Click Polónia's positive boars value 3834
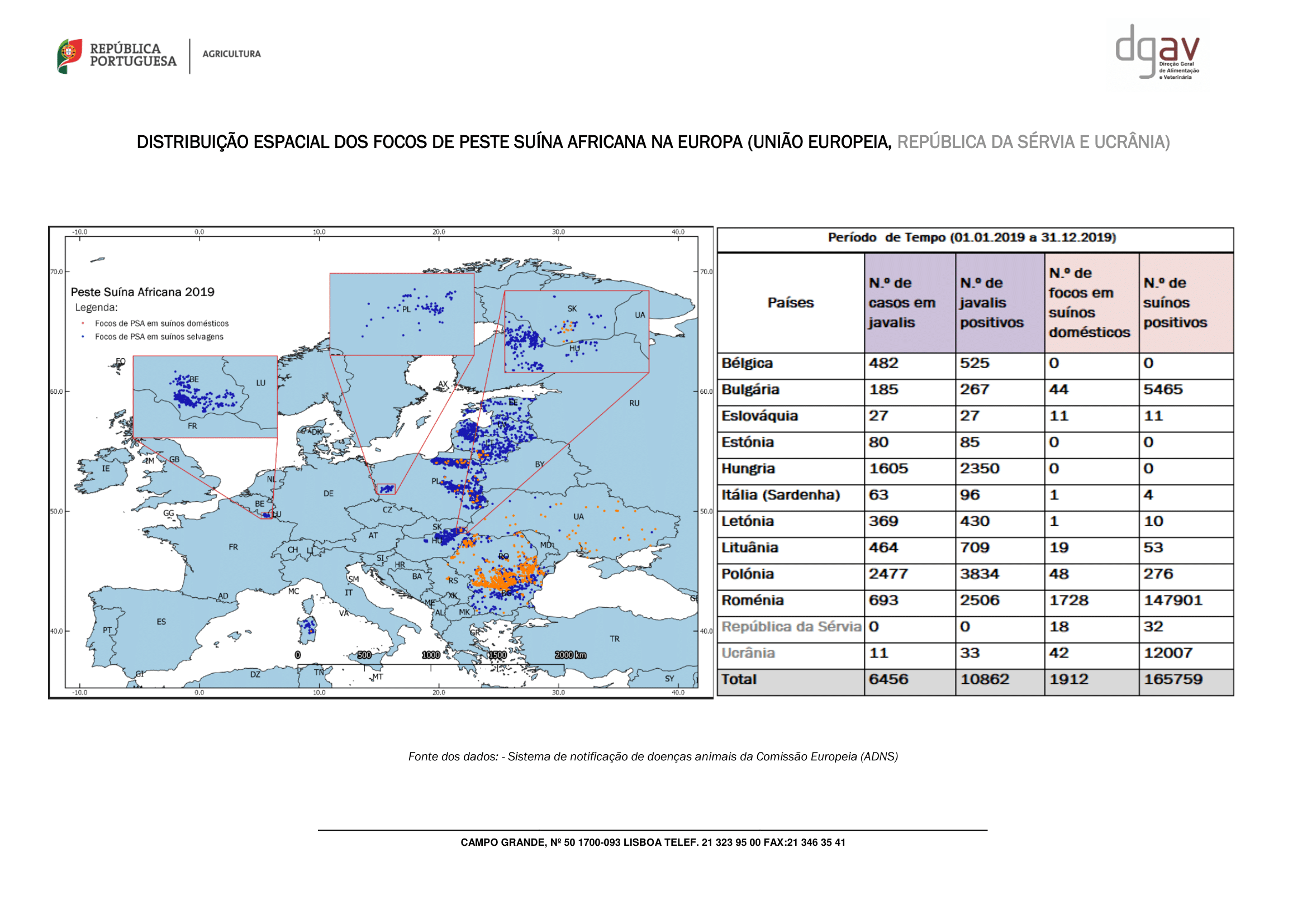The width and height of the screenshot is (1307, 924). [980, 574]
